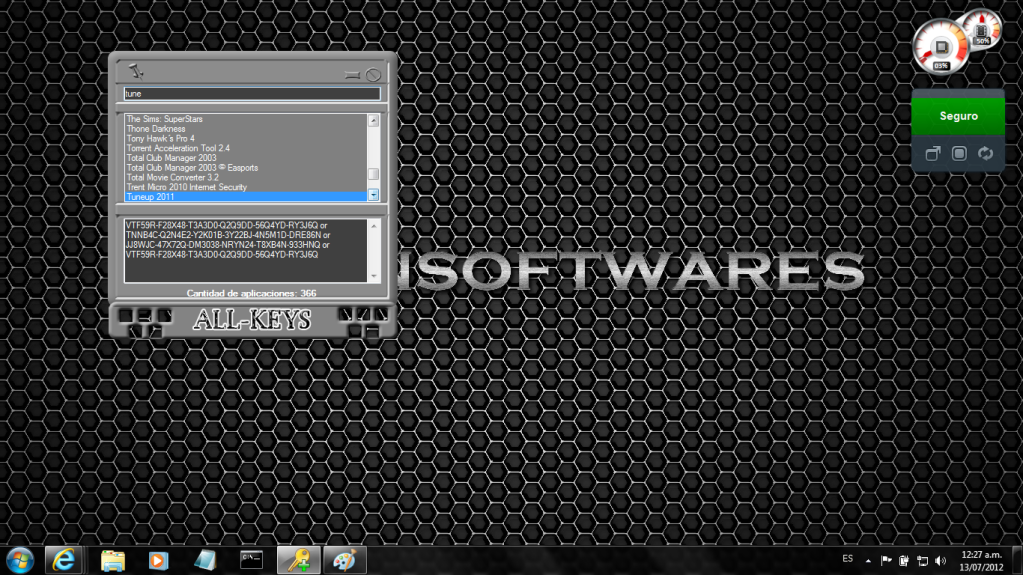Viewport: 1023px width, 575px height.
Task: Click the ALL-KEYS logo banner
Action: pyautogui.click(x=252, y=319)
